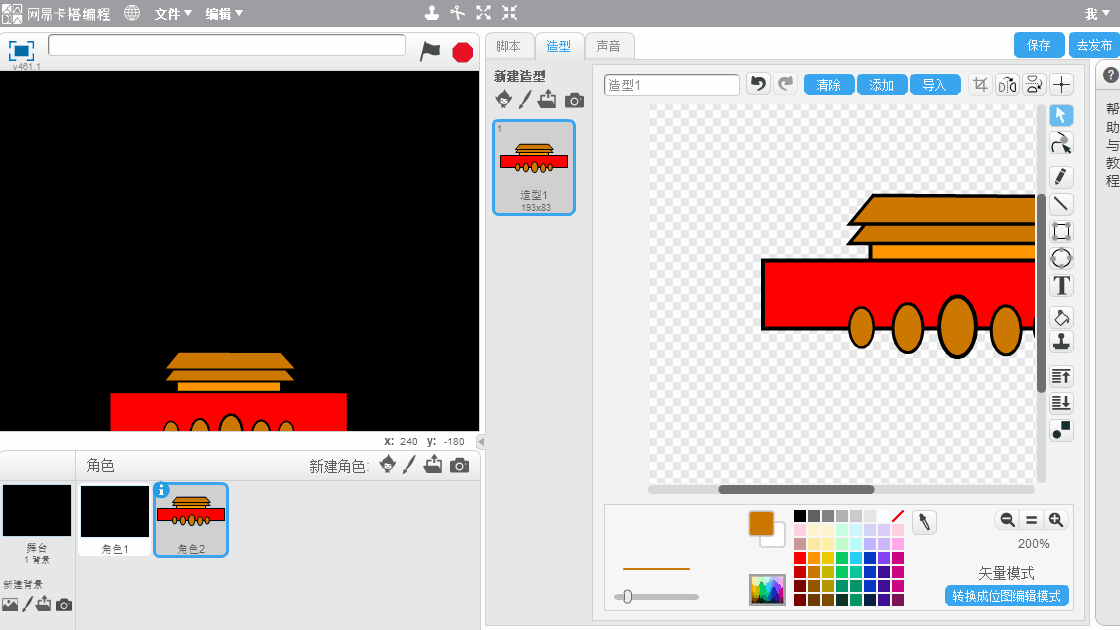Undo the last drawing action
This screenshot has height=630, width=1120.
759,84
